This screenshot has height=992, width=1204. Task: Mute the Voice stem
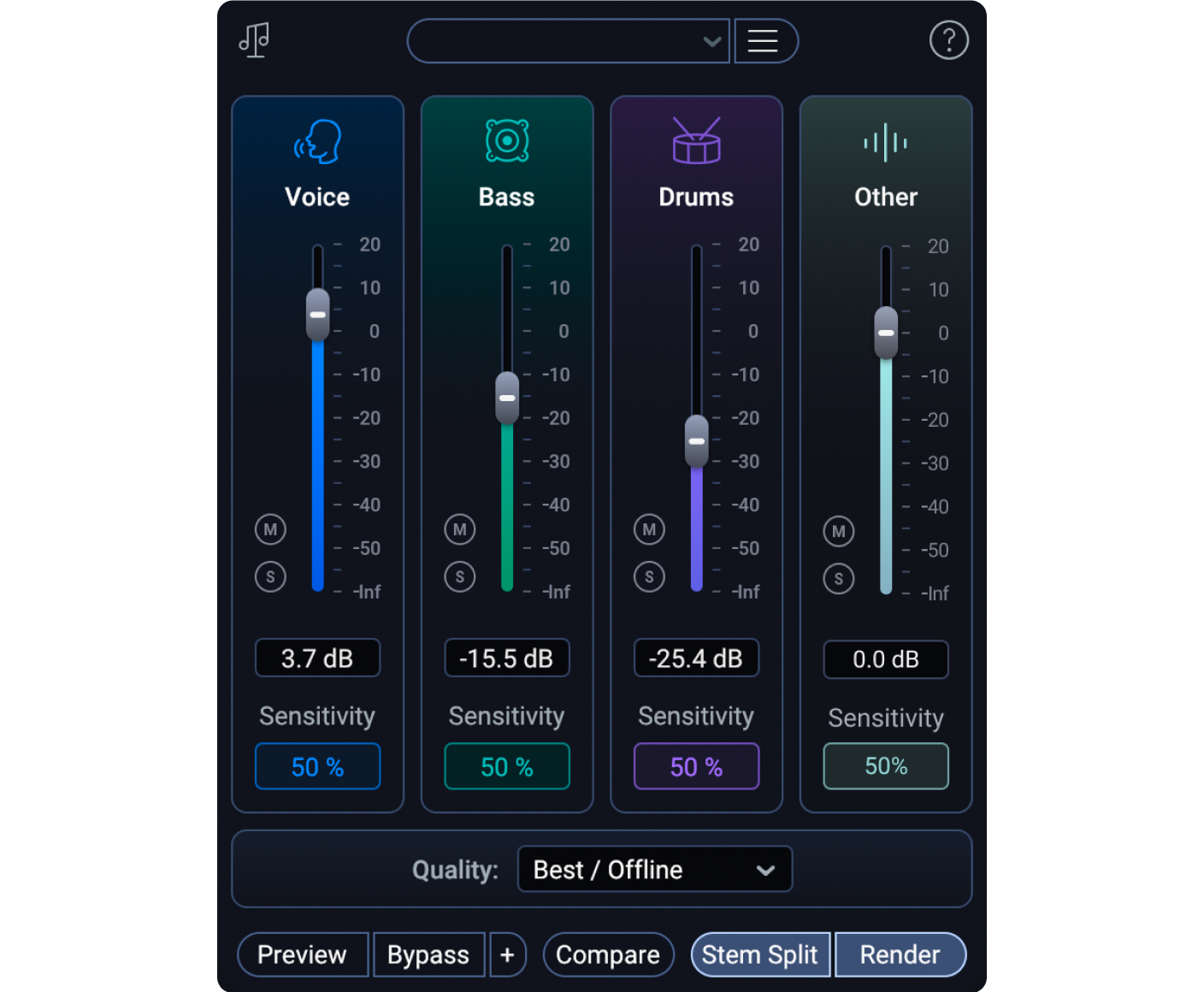270,529
